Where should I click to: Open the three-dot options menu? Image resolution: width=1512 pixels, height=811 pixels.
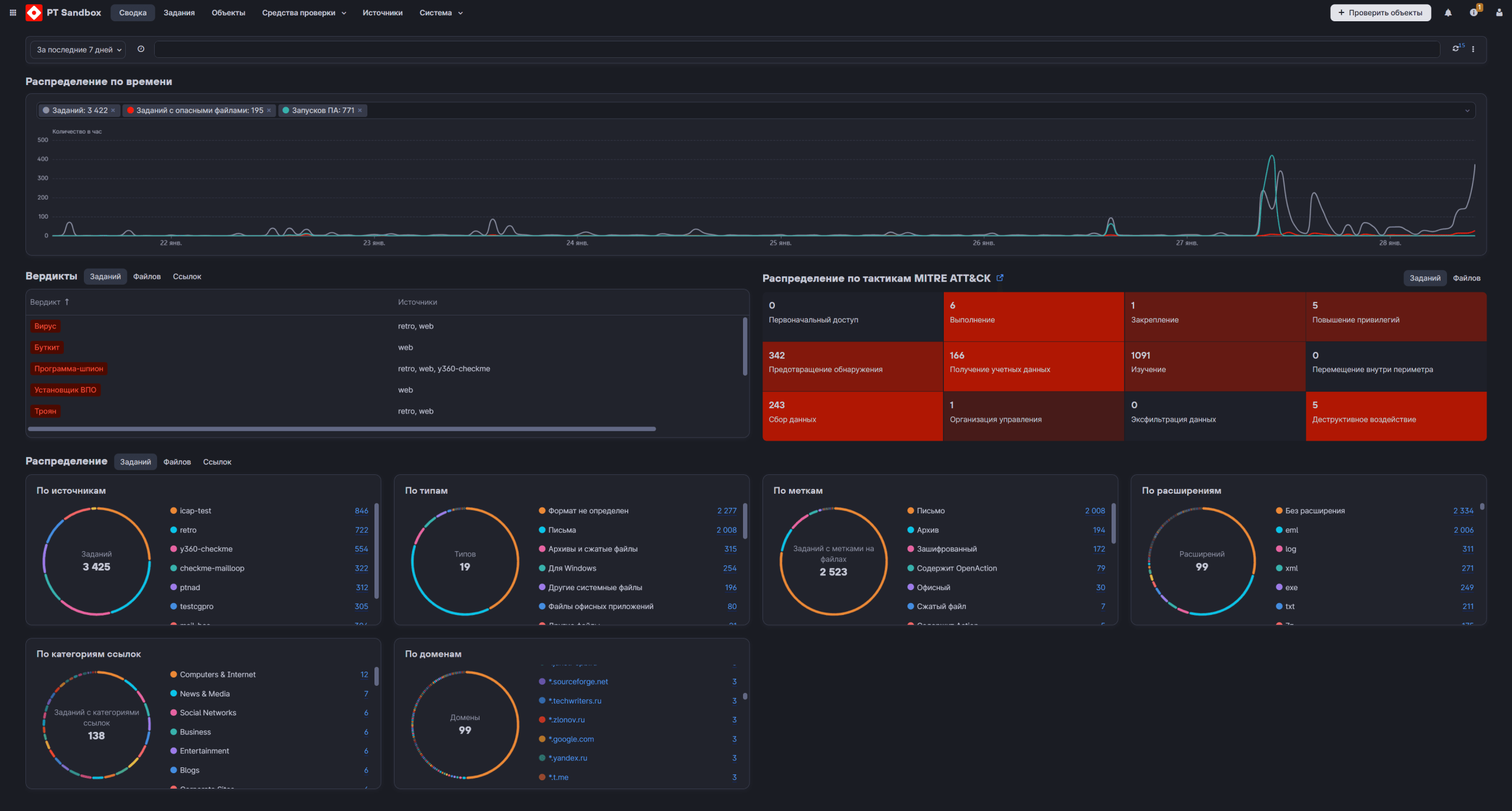coord(1473,49)
